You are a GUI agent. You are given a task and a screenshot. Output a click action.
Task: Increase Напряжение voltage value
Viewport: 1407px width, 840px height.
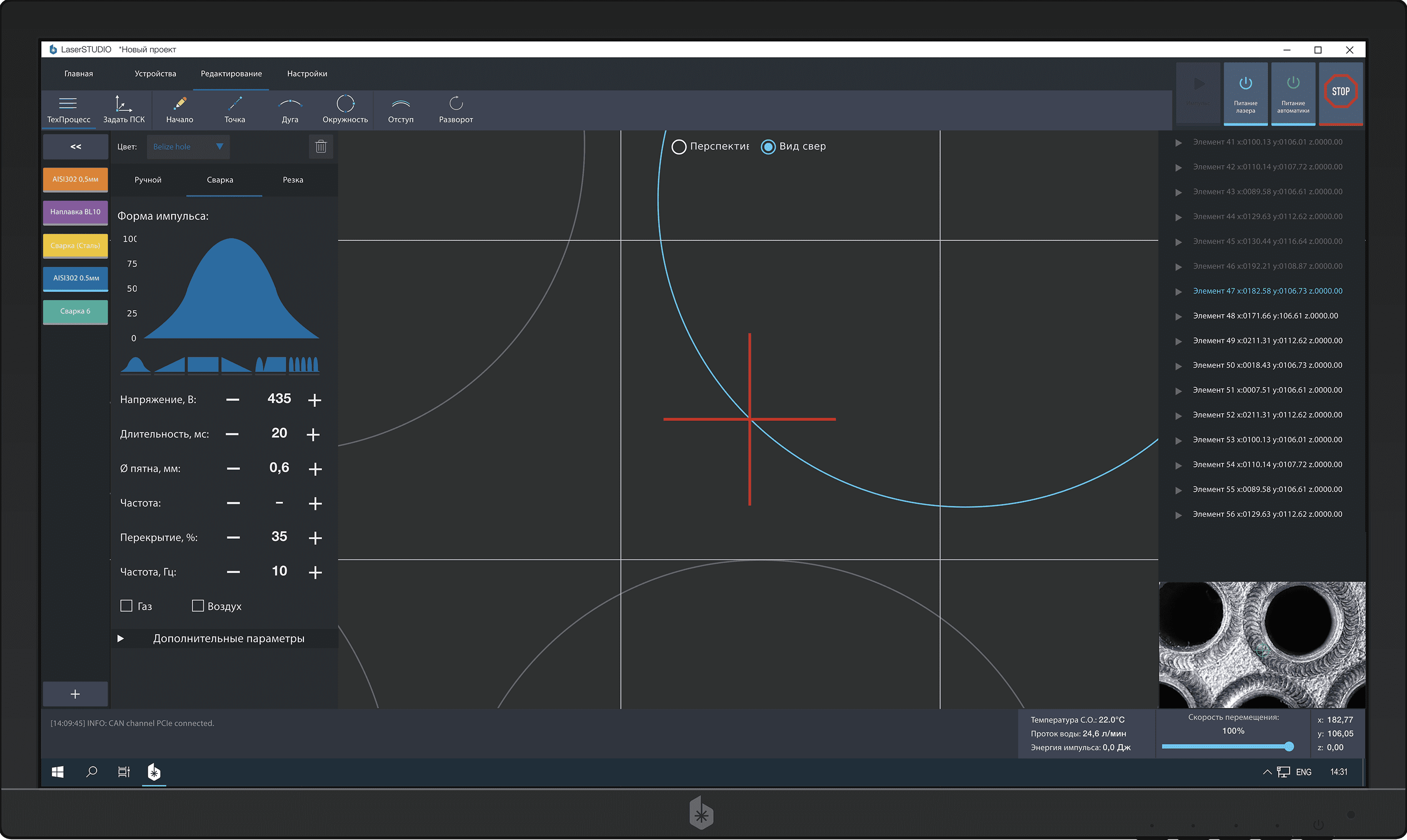click(315, 400)
